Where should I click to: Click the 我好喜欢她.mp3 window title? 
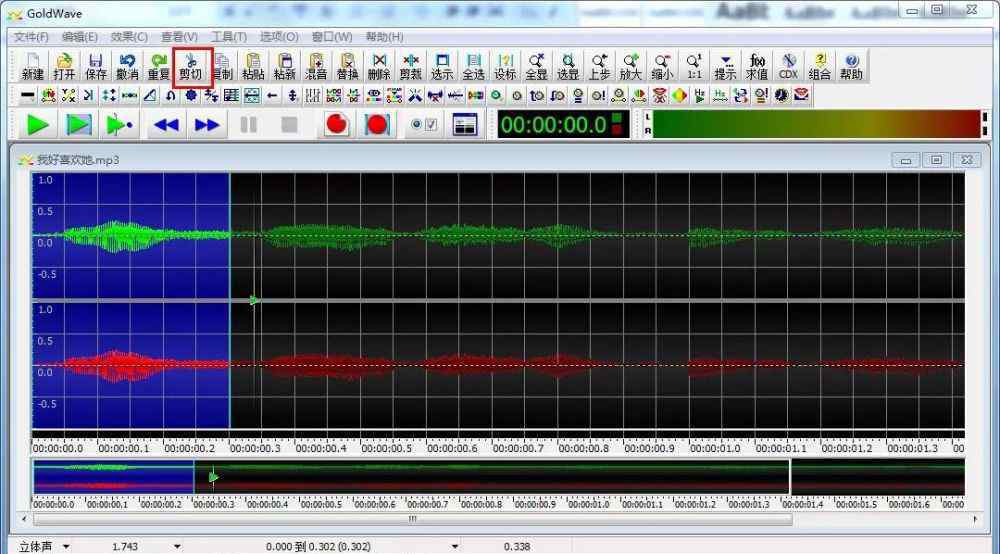pos(78,160)
